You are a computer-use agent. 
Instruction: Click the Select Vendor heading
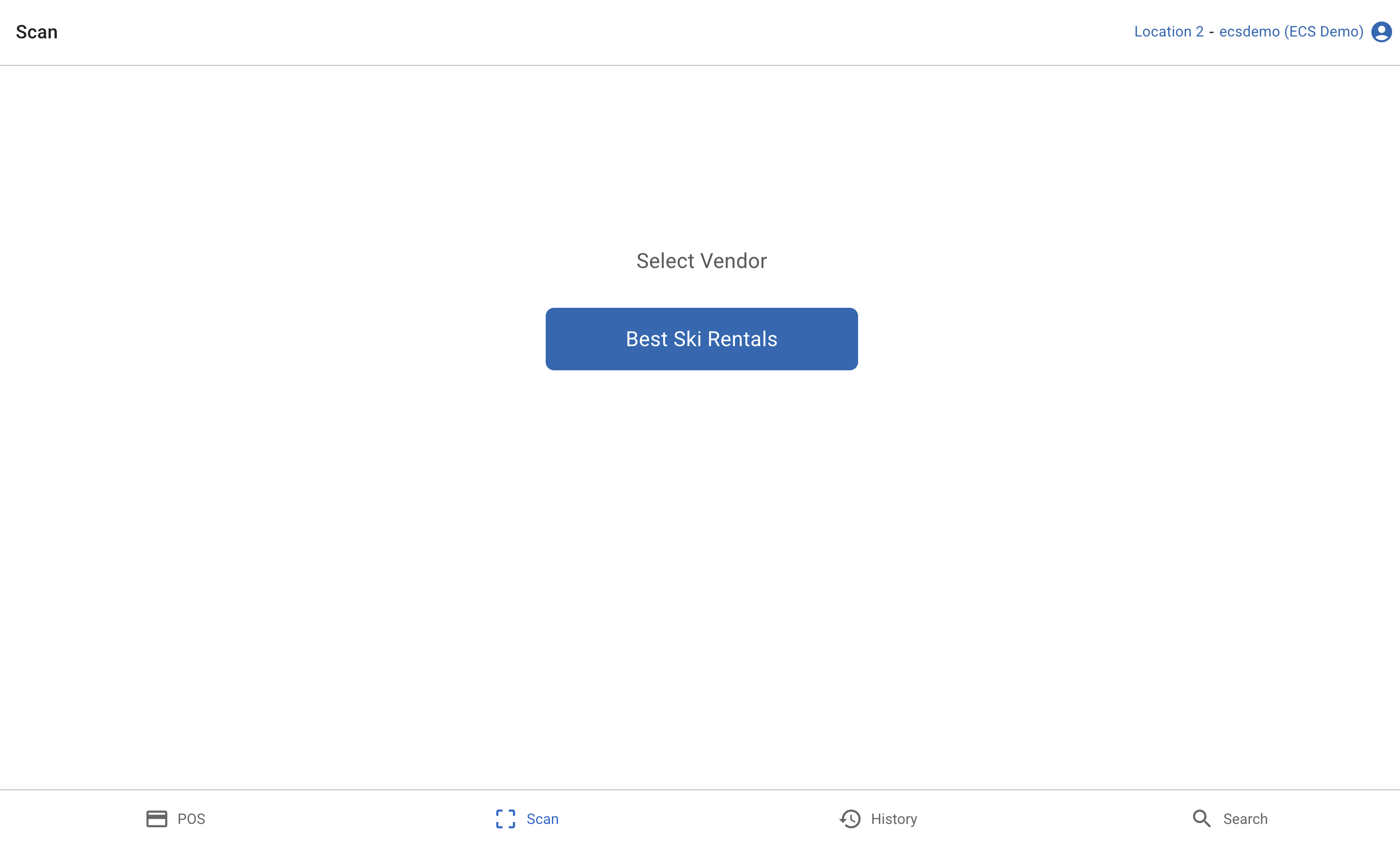click(701, 261)
